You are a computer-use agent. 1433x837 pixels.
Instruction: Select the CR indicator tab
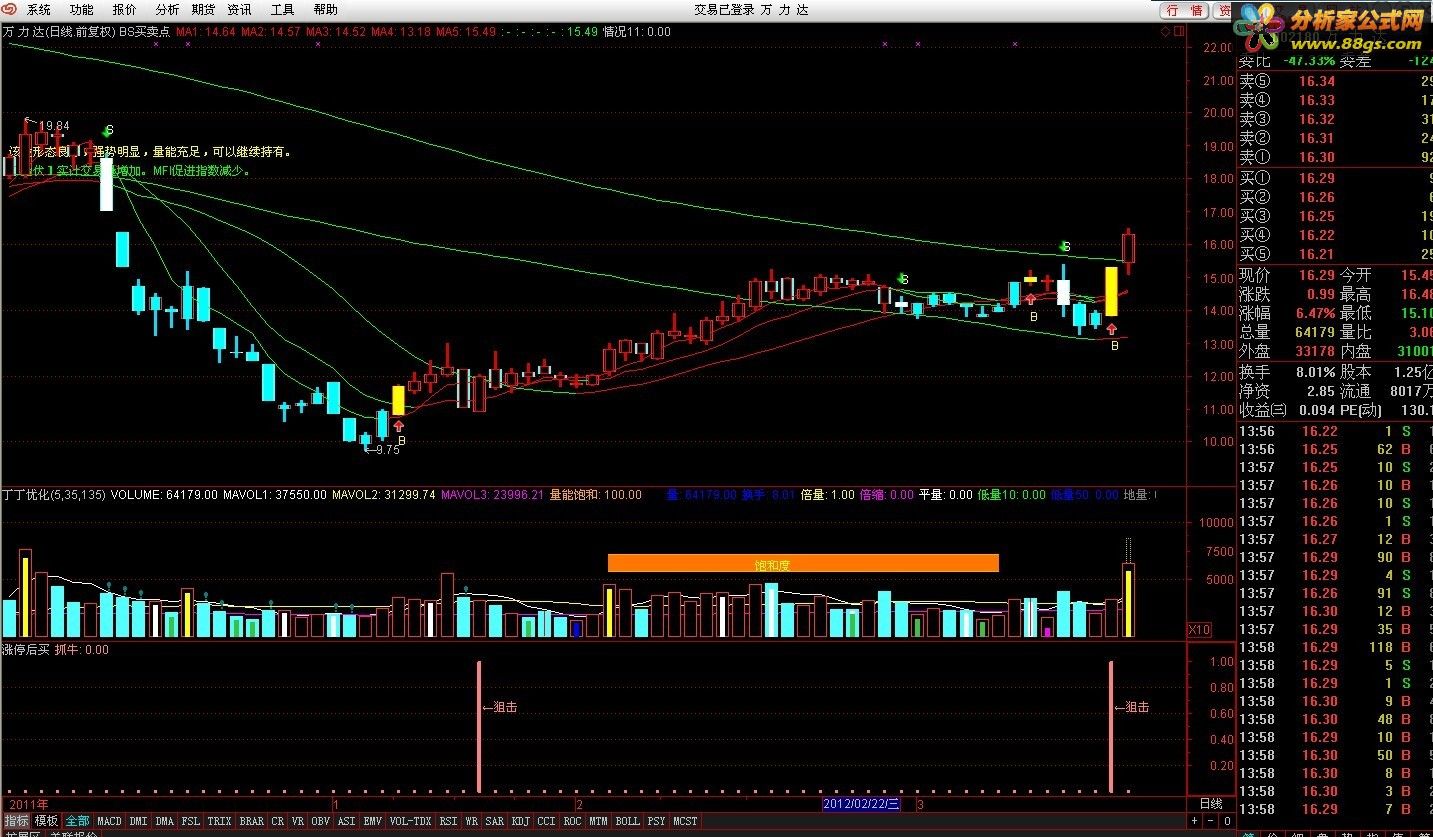[x=277, y=821]
